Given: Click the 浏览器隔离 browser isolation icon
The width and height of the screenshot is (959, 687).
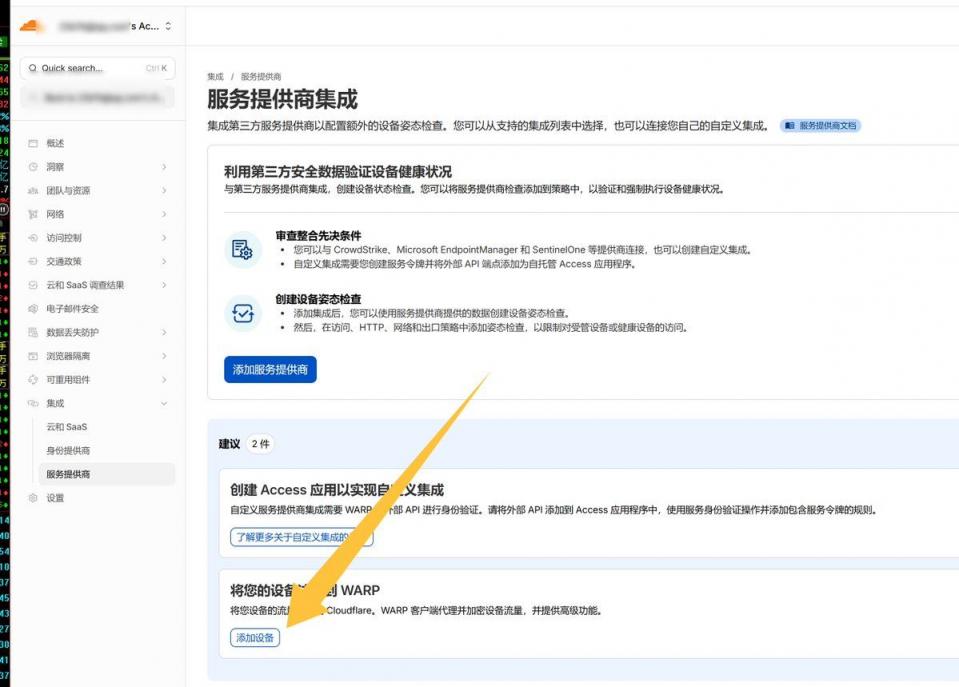Looking at the screenshot, I should click(33, 356).
